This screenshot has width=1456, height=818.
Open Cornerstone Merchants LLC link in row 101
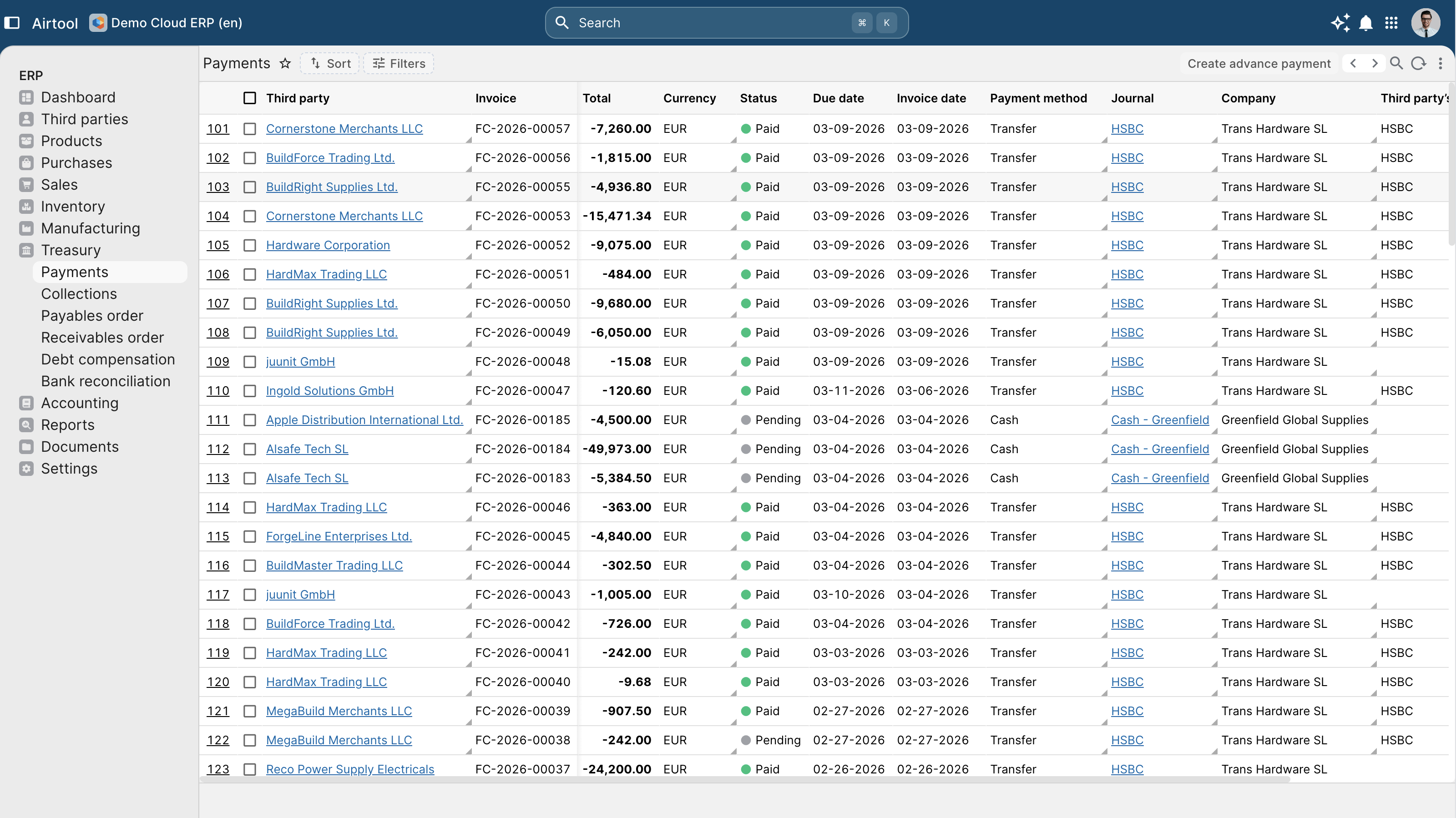(x=344, y=129)
